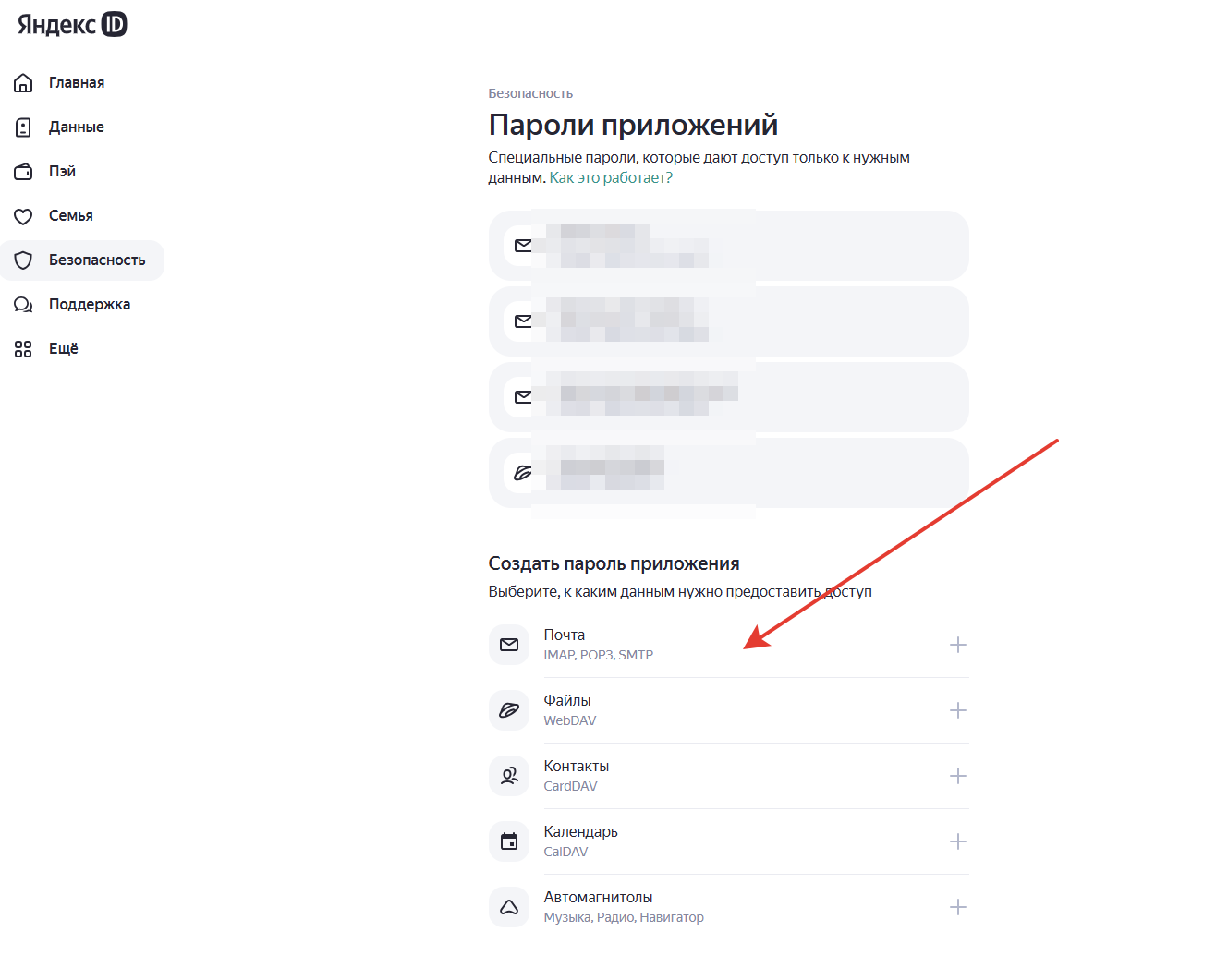Click the Файлы disk icon
The width and height of the screenshot is (1228, 980).
click(x=509, y=710)
